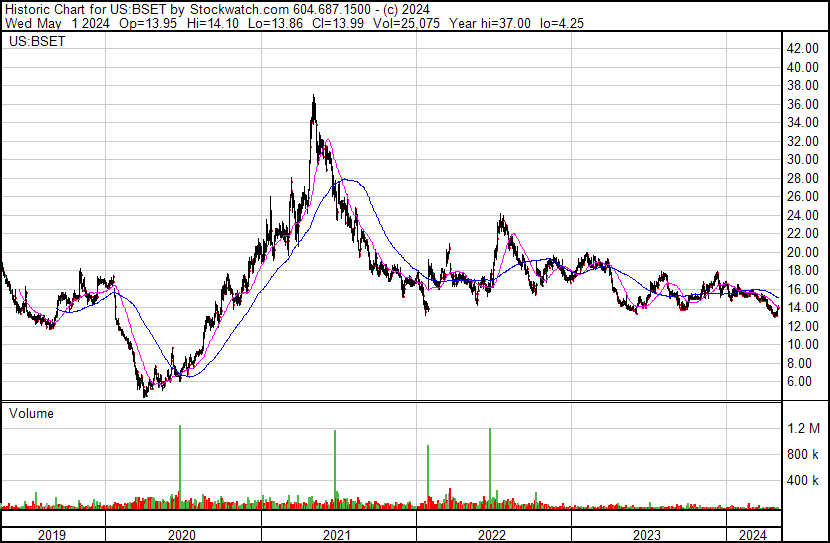
Task: Click the 12.00 price axis label
Action: point(803,327)
